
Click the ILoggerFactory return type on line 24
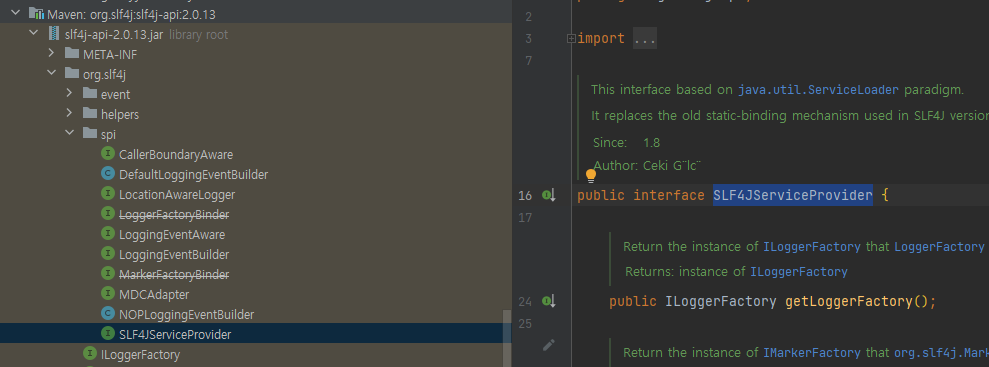(721, 301)
